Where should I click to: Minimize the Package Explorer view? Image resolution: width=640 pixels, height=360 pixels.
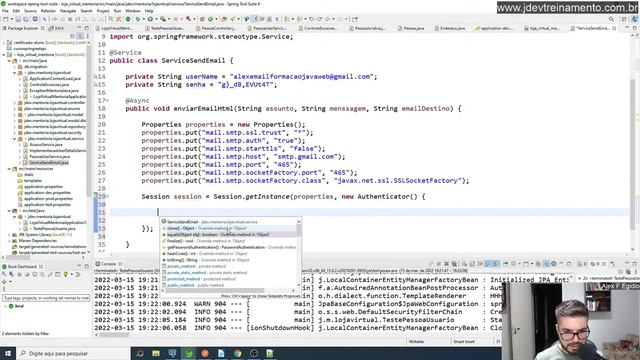[79, 28]
